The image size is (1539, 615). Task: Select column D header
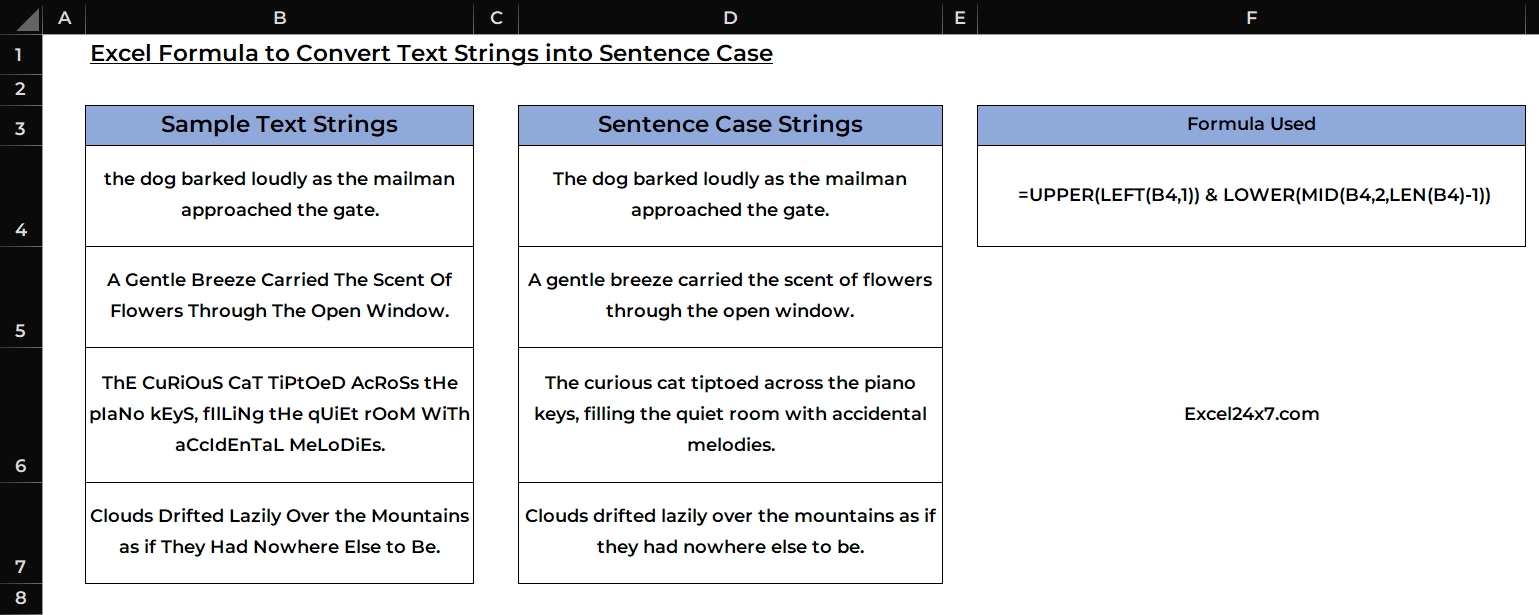pos(730,17)
